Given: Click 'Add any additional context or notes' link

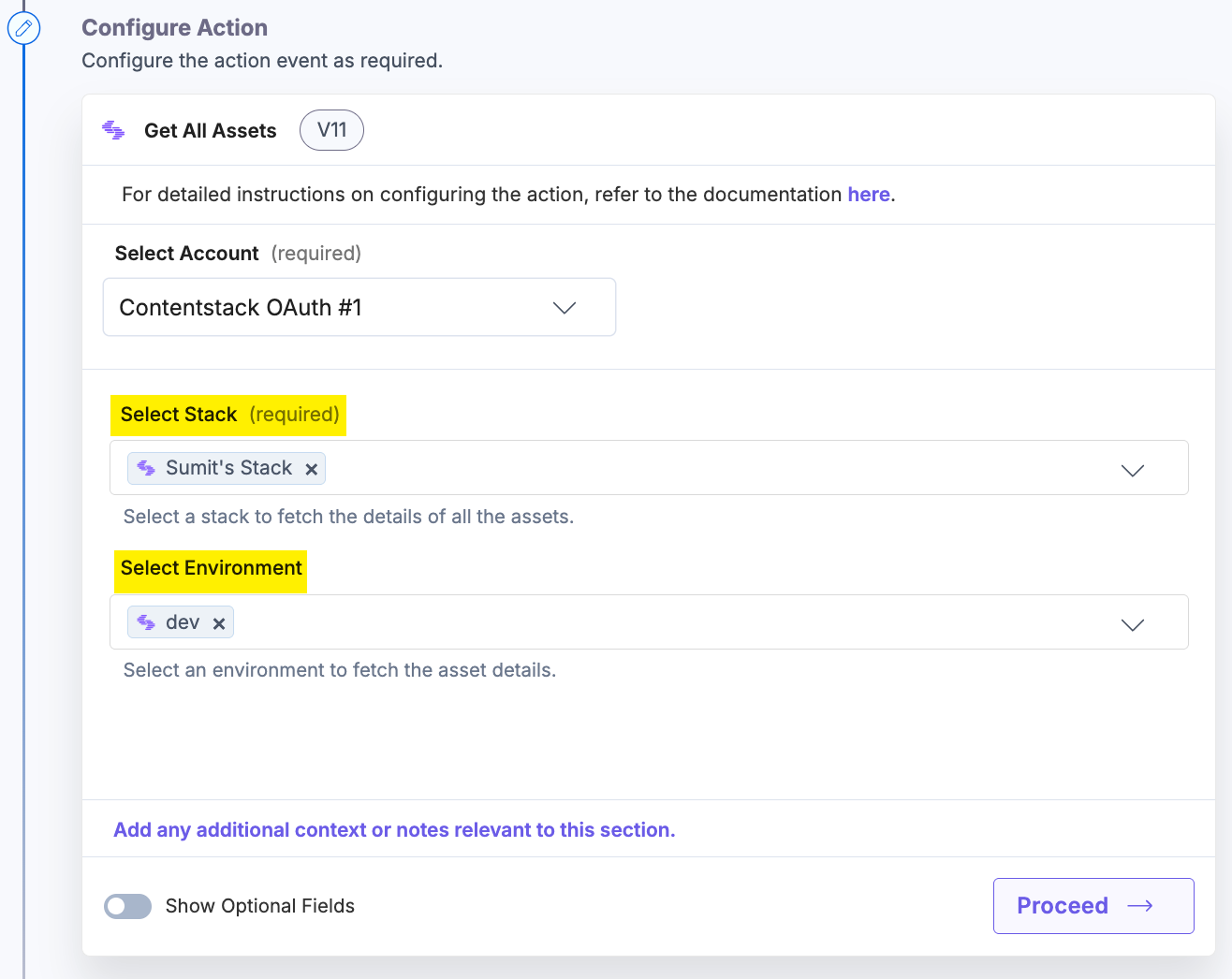Looking at the screenshot, I should (394, 829).
